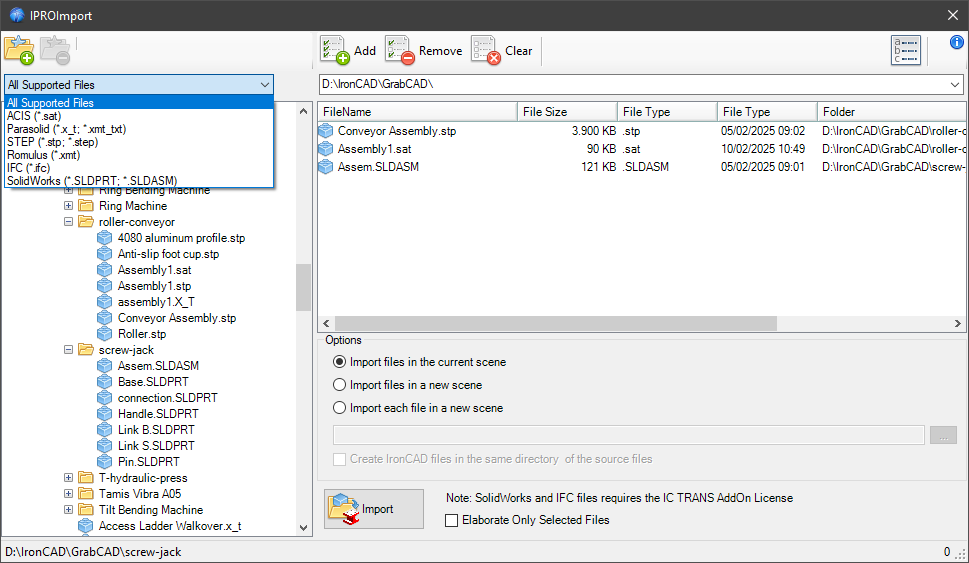969x563 pixels.
Task: Select Import files in the current scene
Action: pos(339,362)
